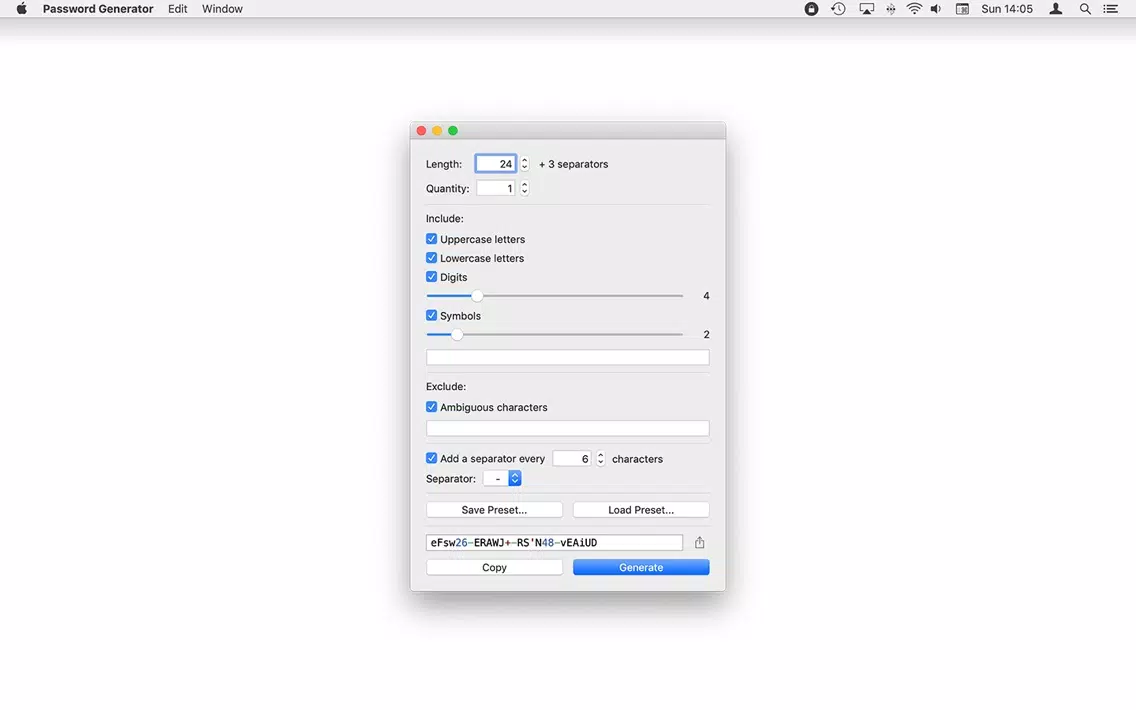Image resolution: width=1136 pixels, height=710 pixels.
Task: Toggle Add a separator every checkbox
Action: [431, 458]
